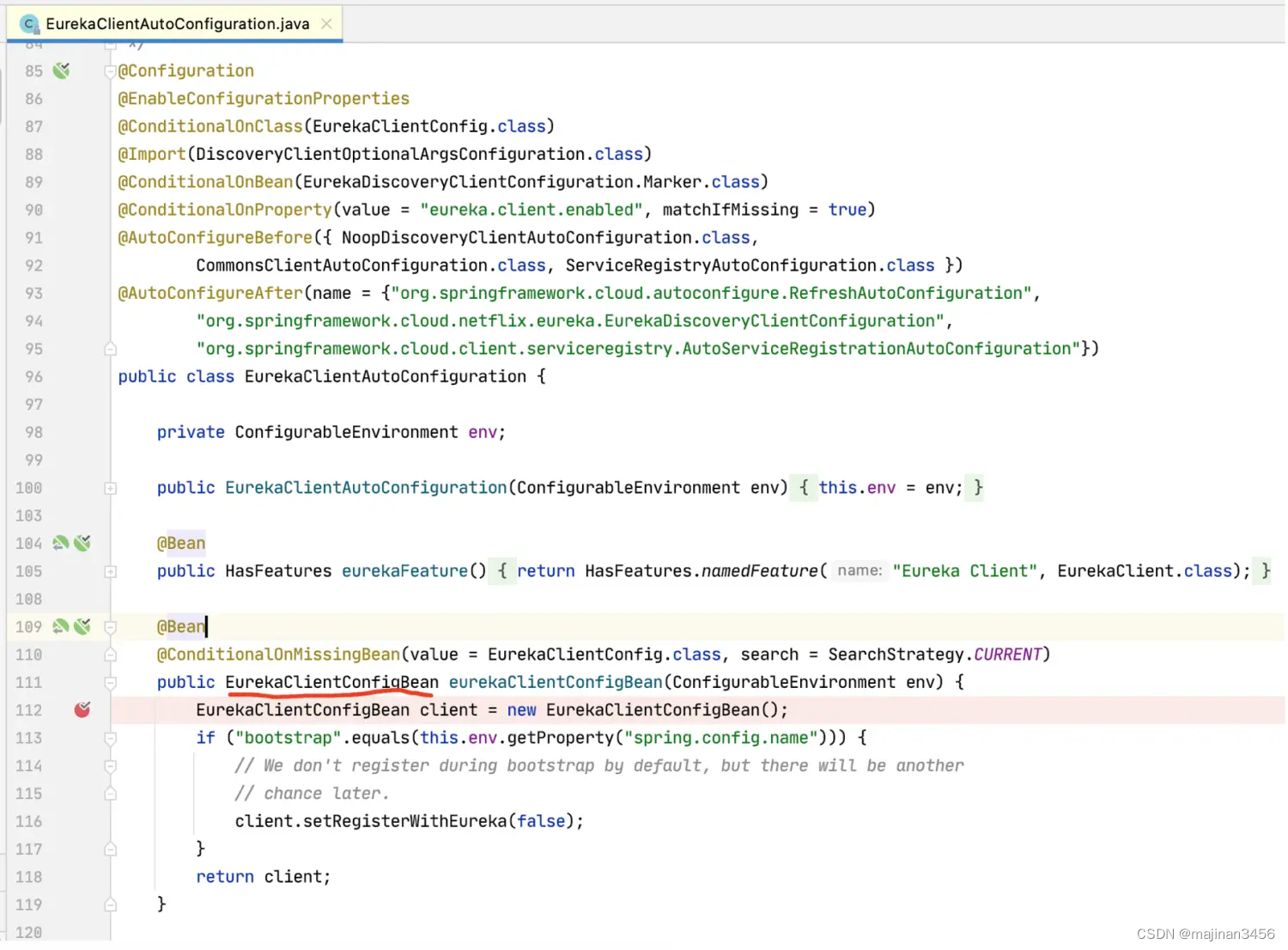Select the EurekaClientAutoConfiguration.java tab
1288x950 pixels.
(x=177, y=24)
